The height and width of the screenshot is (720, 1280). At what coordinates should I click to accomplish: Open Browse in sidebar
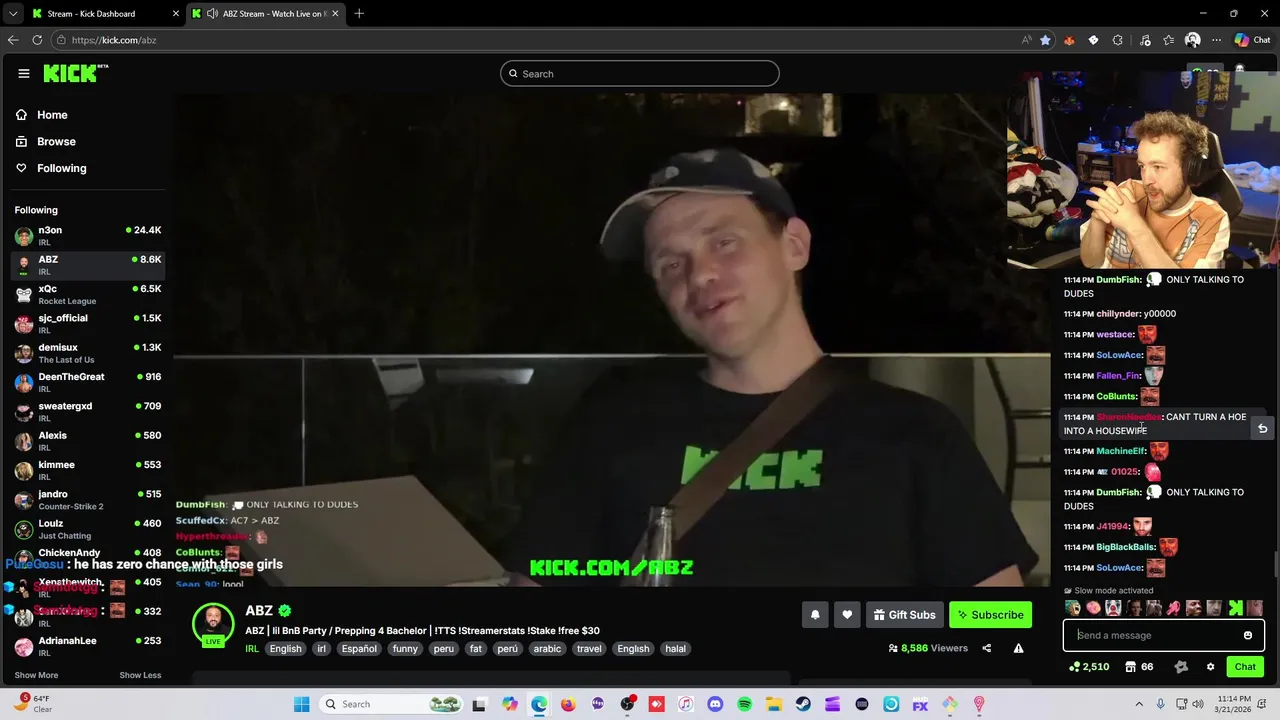coord(56,142)
